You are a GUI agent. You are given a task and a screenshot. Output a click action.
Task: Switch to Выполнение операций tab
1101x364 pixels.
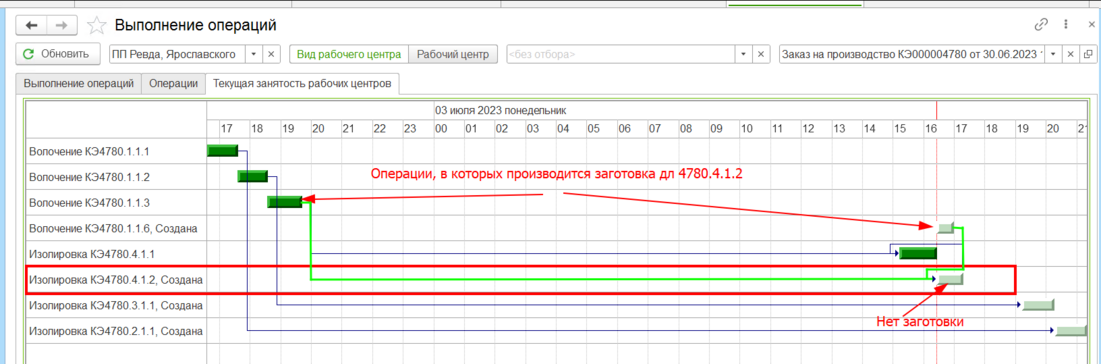tap(79, 83)
